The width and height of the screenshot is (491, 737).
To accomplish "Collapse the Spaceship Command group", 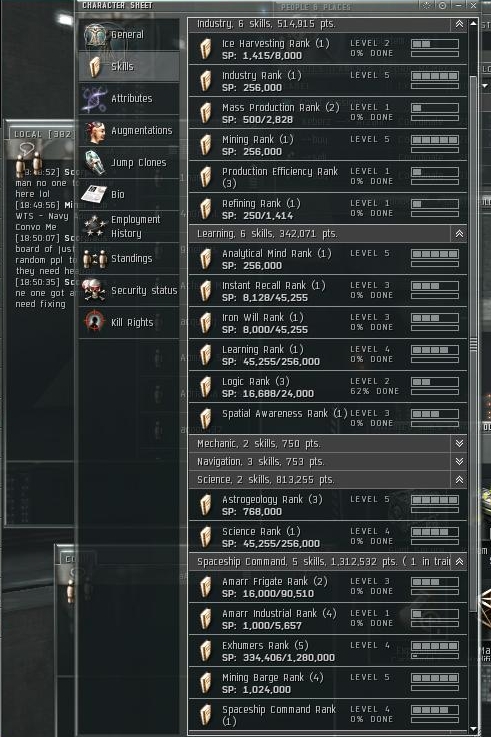I will point(459,562).
